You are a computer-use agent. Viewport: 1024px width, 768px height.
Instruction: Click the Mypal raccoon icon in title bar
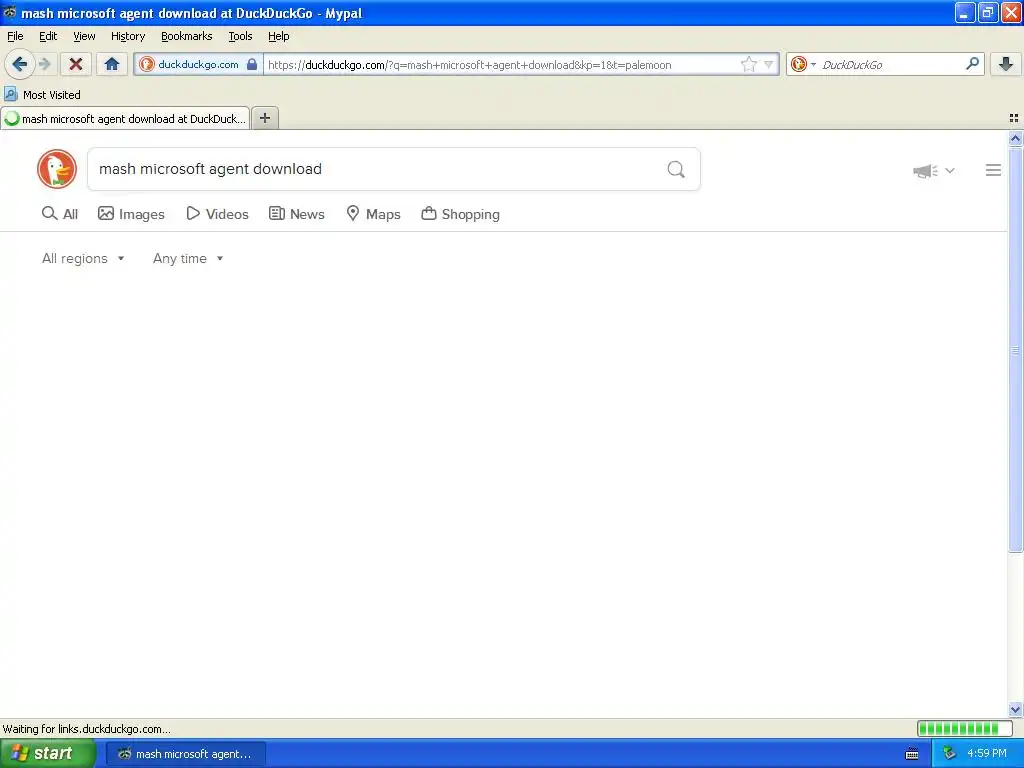(10, 12)
